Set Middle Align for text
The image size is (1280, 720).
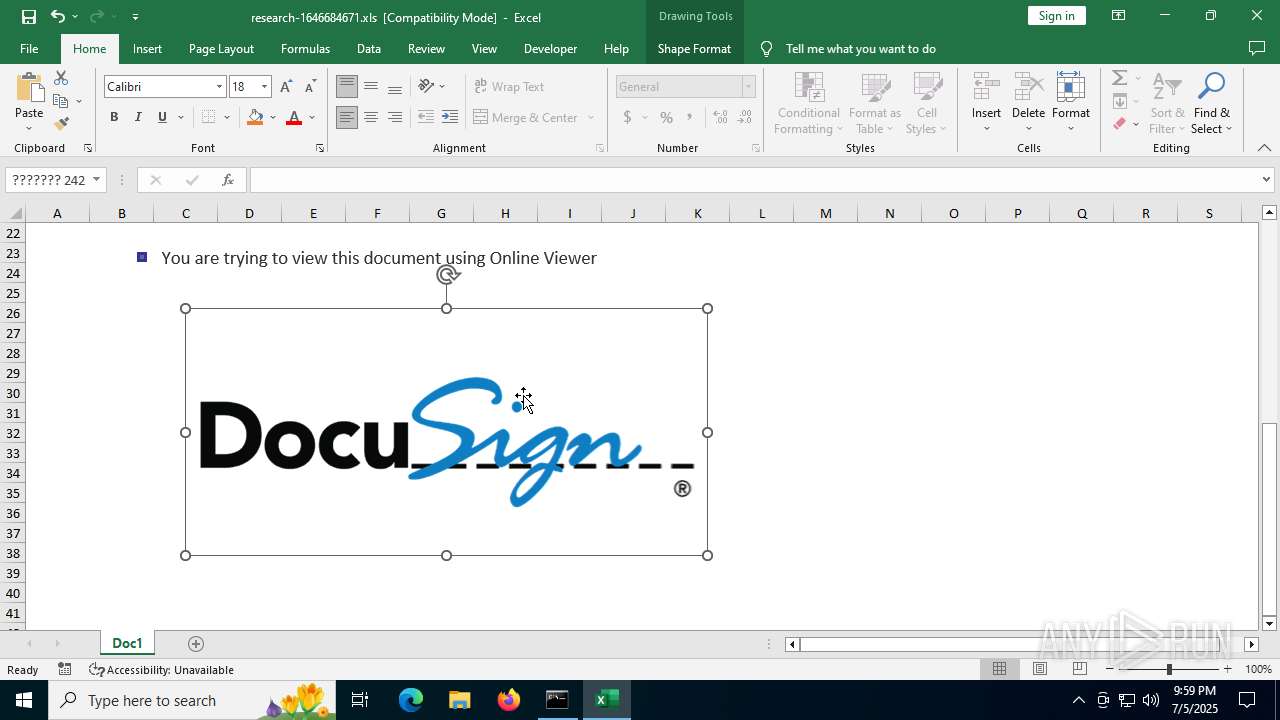(371, 87)
